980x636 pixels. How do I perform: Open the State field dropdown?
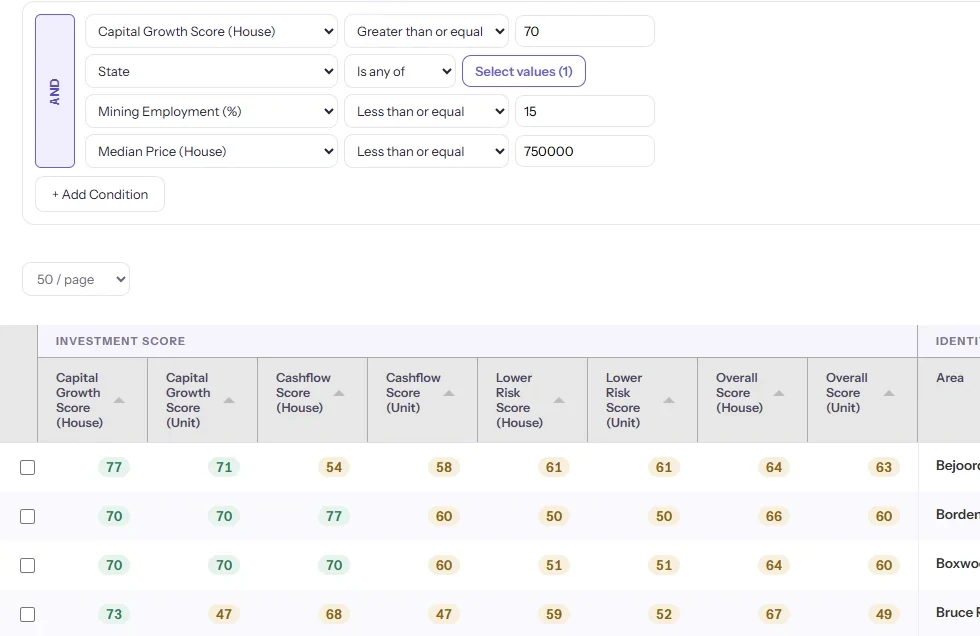tap(211, 71)
